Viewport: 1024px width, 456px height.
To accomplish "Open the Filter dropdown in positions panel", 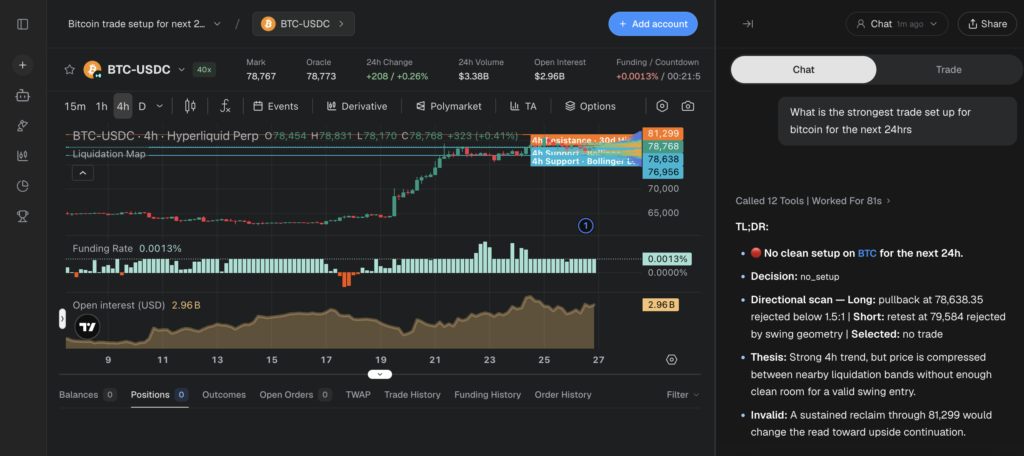I will click(x=683, y=395).
